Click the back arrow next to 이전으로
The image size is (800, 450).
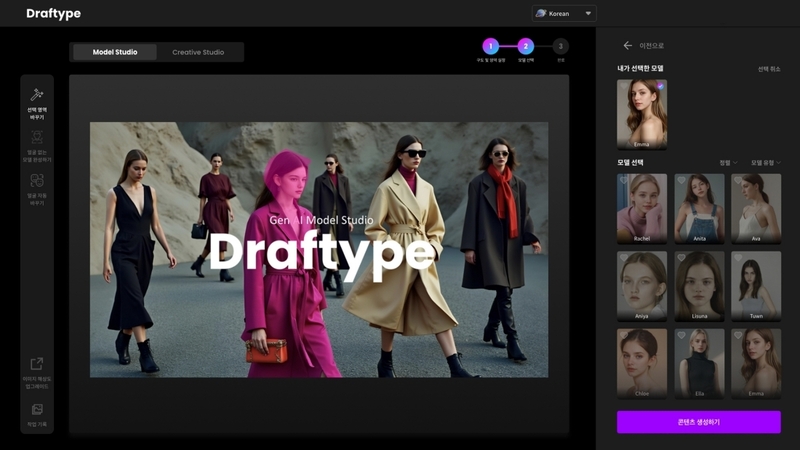(x=628, y=45)
